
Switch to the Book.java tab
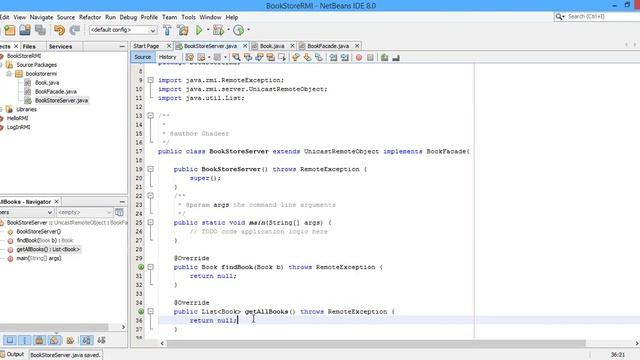(272, 46)
